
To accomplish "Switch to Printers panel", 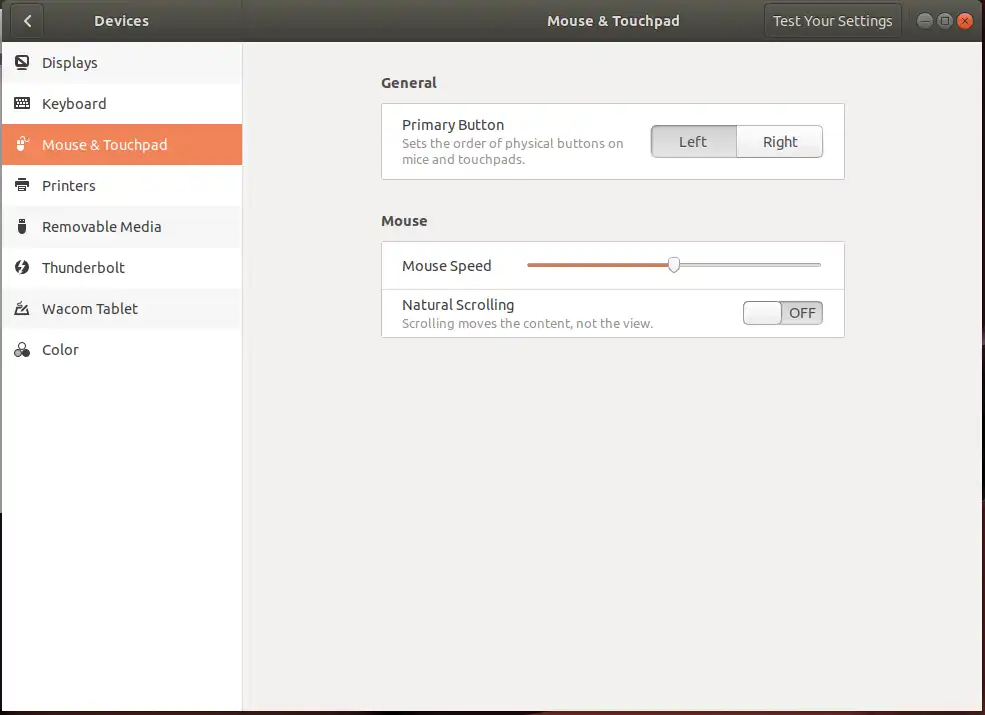I will (x=122, y=185).
